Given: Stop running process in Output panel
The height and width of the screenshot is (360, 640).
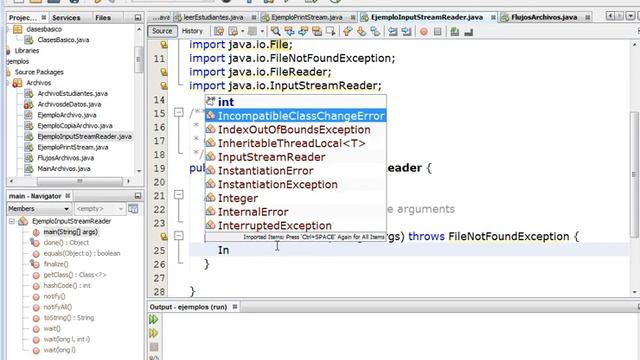Looking at the screenshot, I should (154, 347).
